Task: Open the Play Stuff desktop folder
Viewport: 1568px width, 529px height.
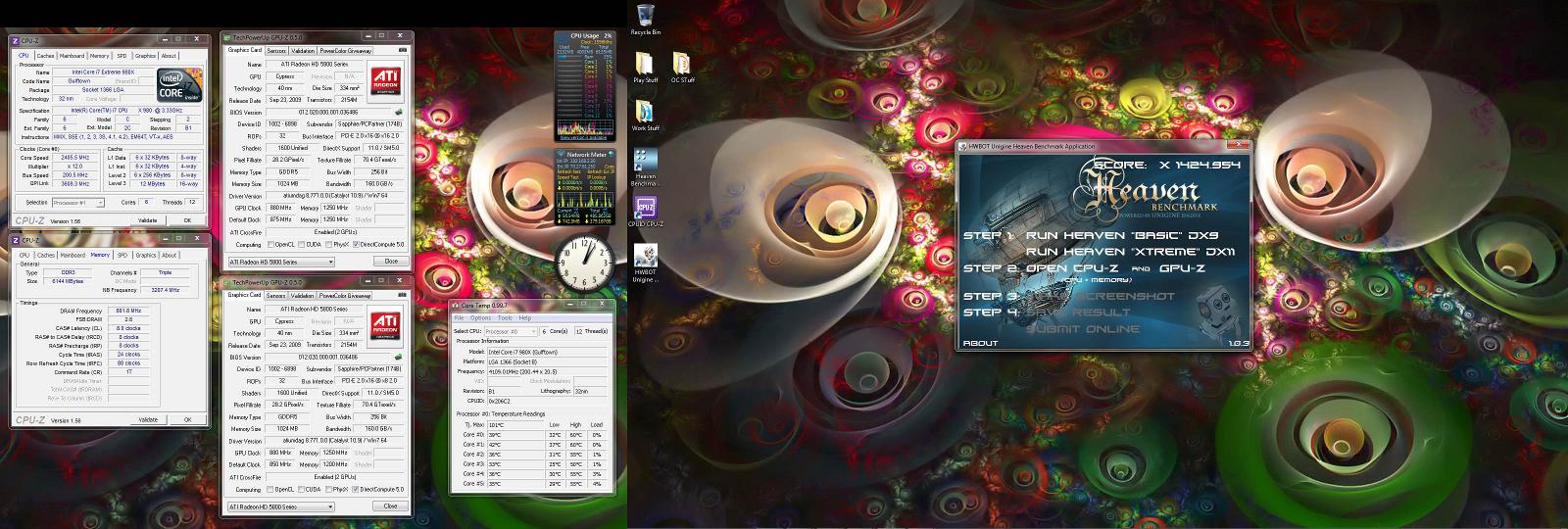Action: [646, 67]
